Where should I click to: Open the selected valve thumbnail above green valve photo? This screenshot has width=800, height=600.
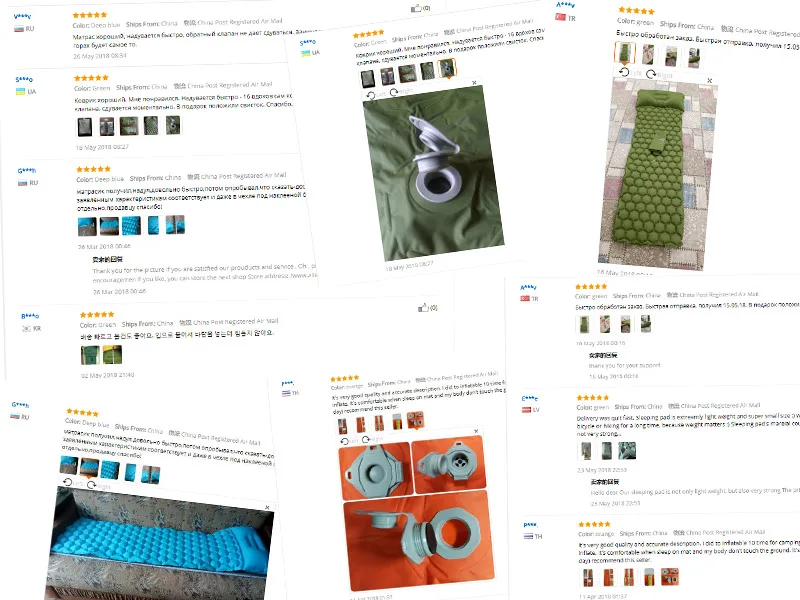click(447, 68)
